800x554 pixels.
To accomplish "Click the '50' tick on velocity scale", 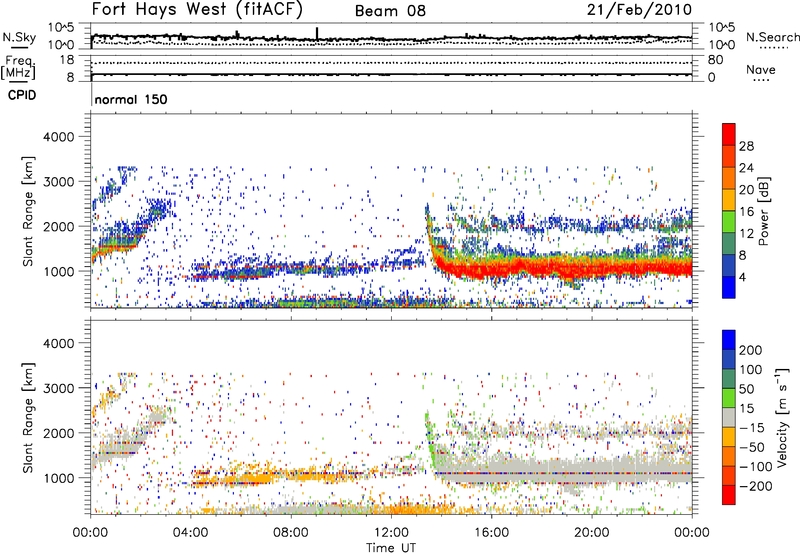I will point(746,389).
